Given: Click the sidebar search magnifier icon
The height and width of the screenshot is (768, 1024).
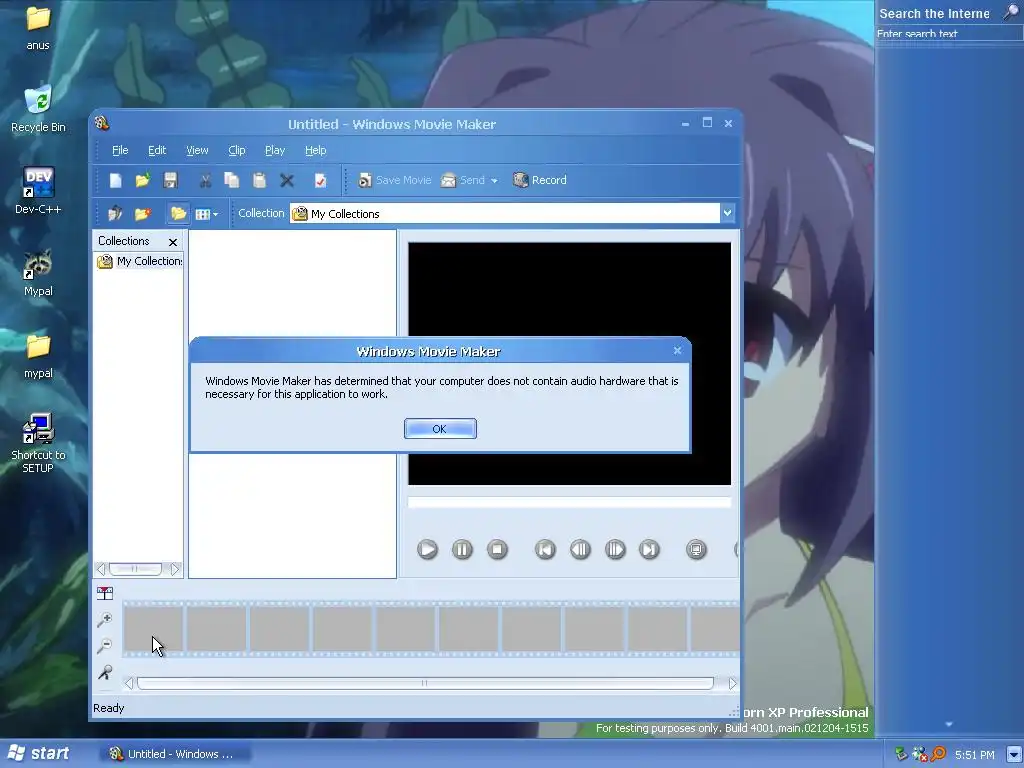Looking at the screenshot, I should point(1010,12).
